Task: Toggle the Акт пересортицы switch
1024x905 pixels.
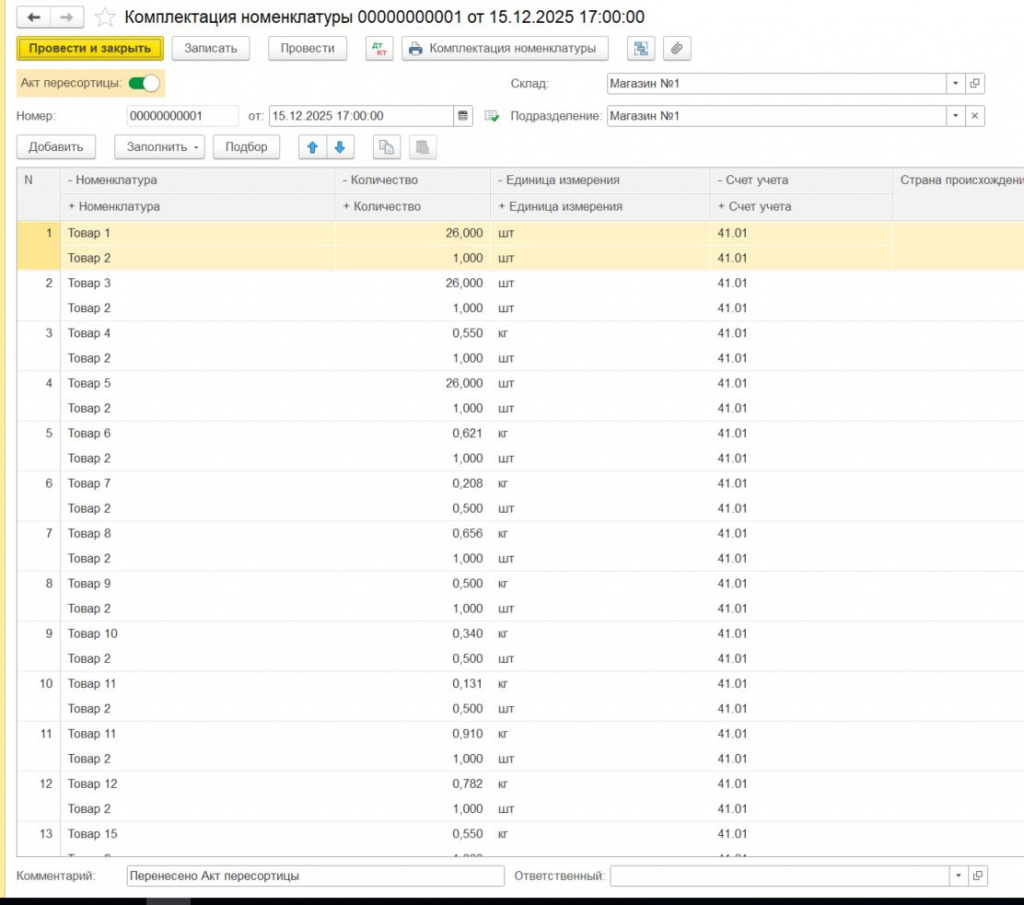Action: 144,83
